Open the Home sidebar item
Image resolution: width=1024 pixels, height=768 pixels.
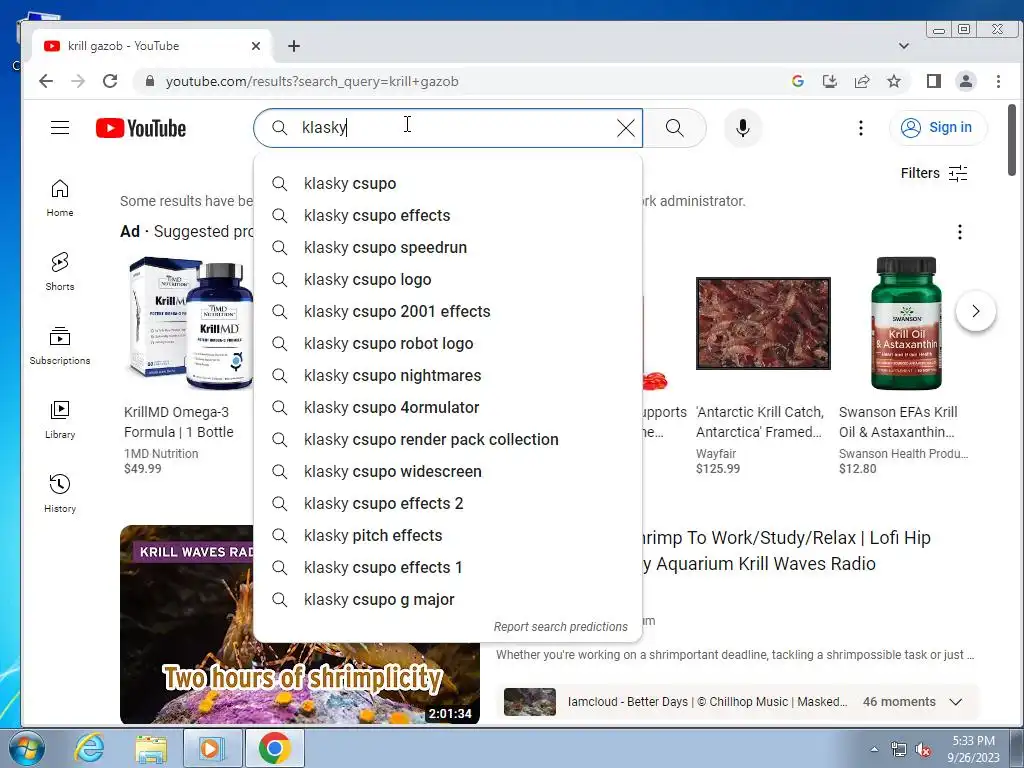[60, 198]
